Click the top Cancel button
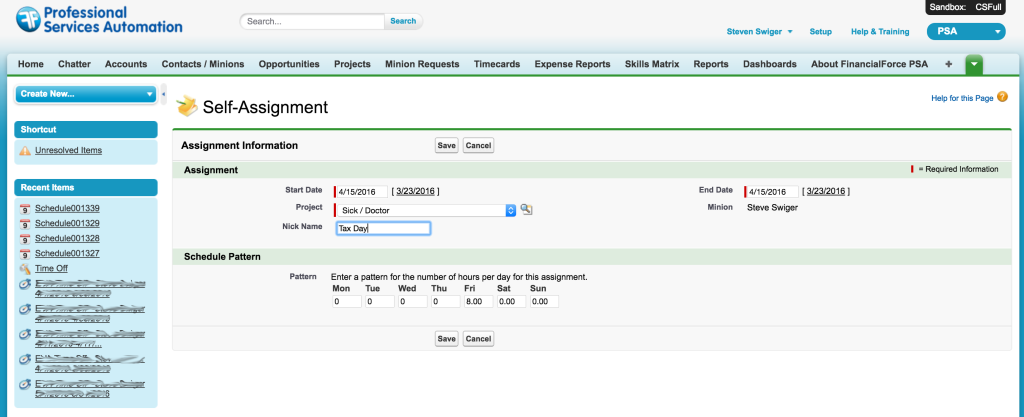The height and width of the screenshot is (417, 1024). [x=478, y=146]
